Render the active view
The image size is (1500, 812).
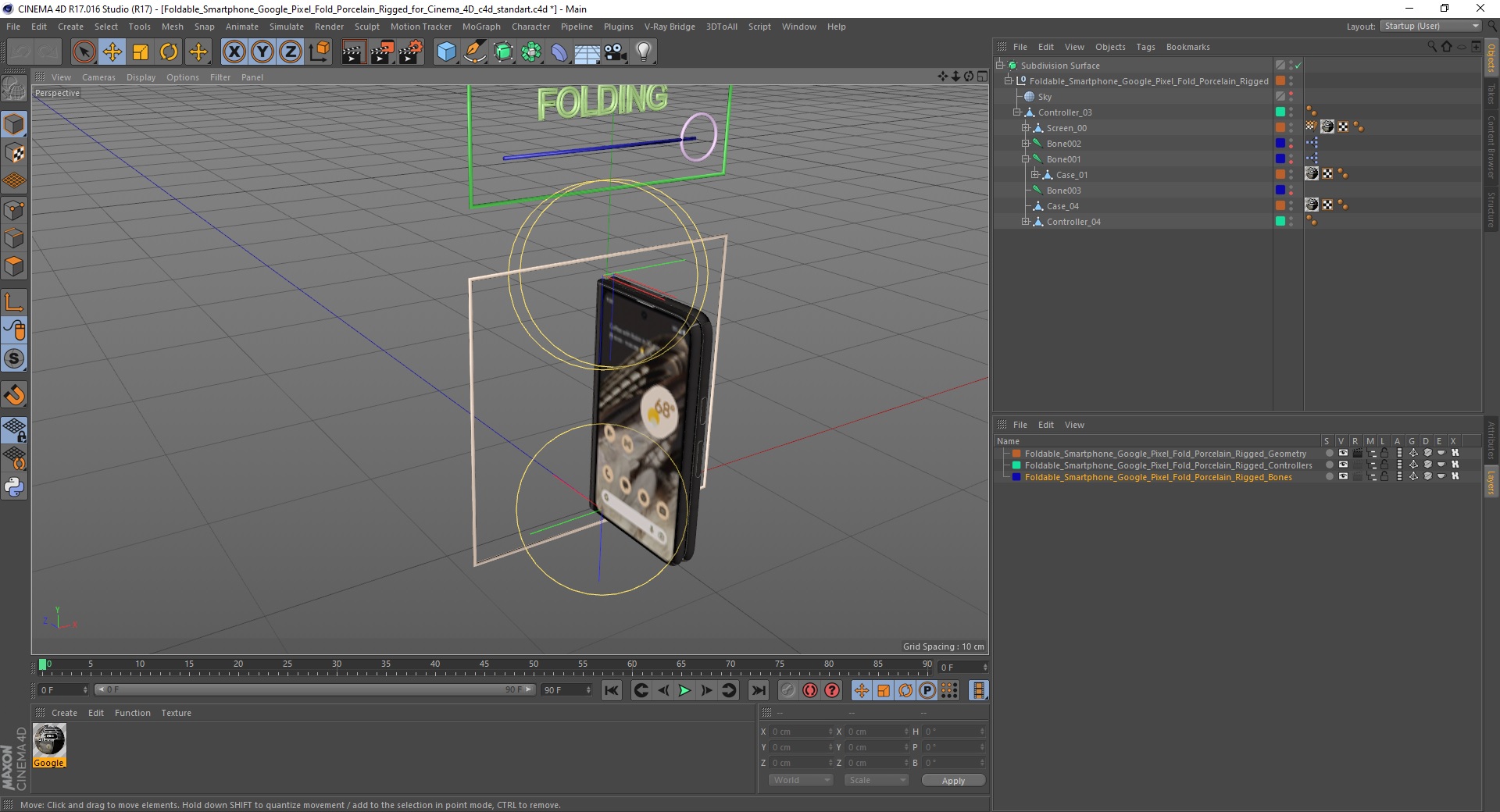352,52
